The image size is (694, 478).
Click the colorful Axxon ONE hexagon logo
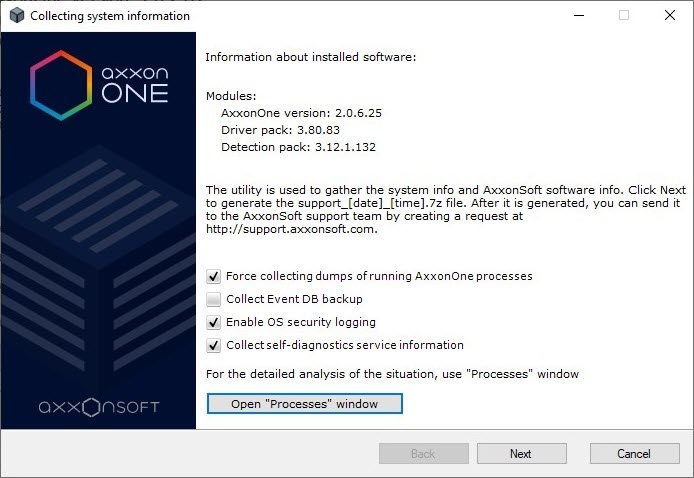tap(60, 79)
